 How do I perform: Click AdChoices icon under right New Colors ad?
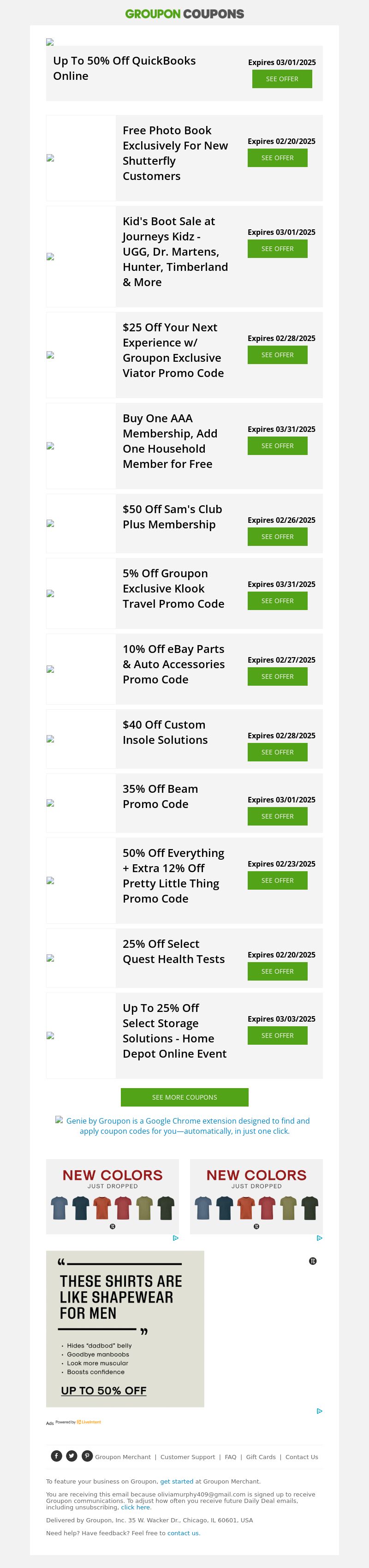click(x=319, y=1238)
